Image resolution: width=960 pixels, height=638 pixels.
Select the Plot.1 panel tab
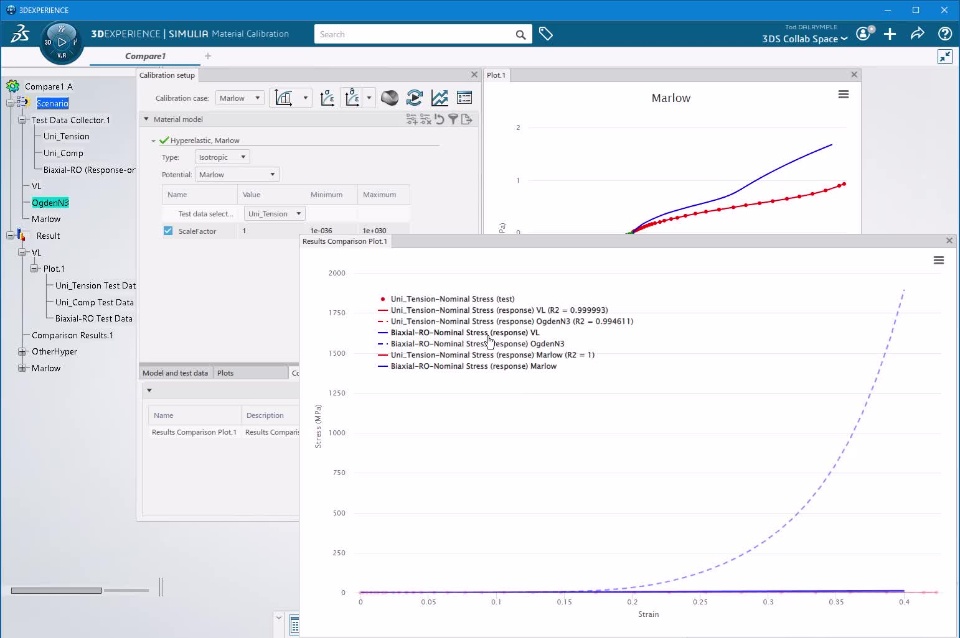click(x=496, y=75)
